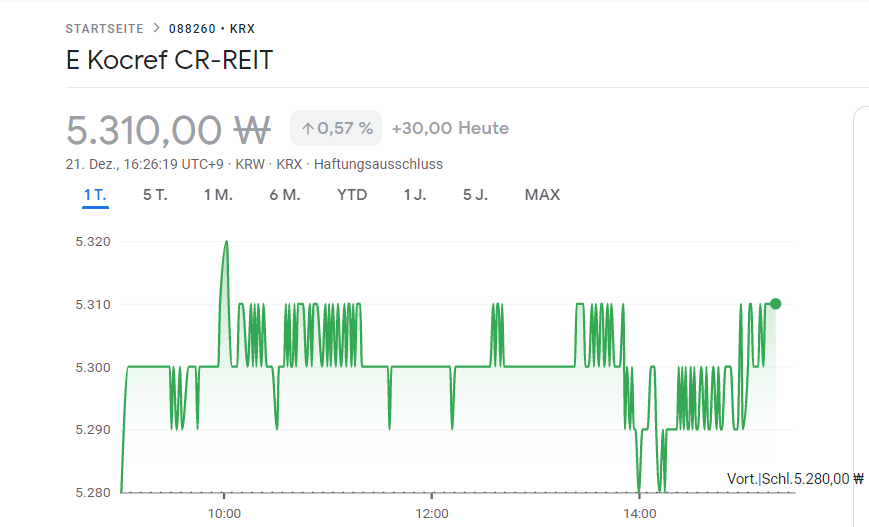Click the 5.310,00 ₩ price text

point(168,131)
